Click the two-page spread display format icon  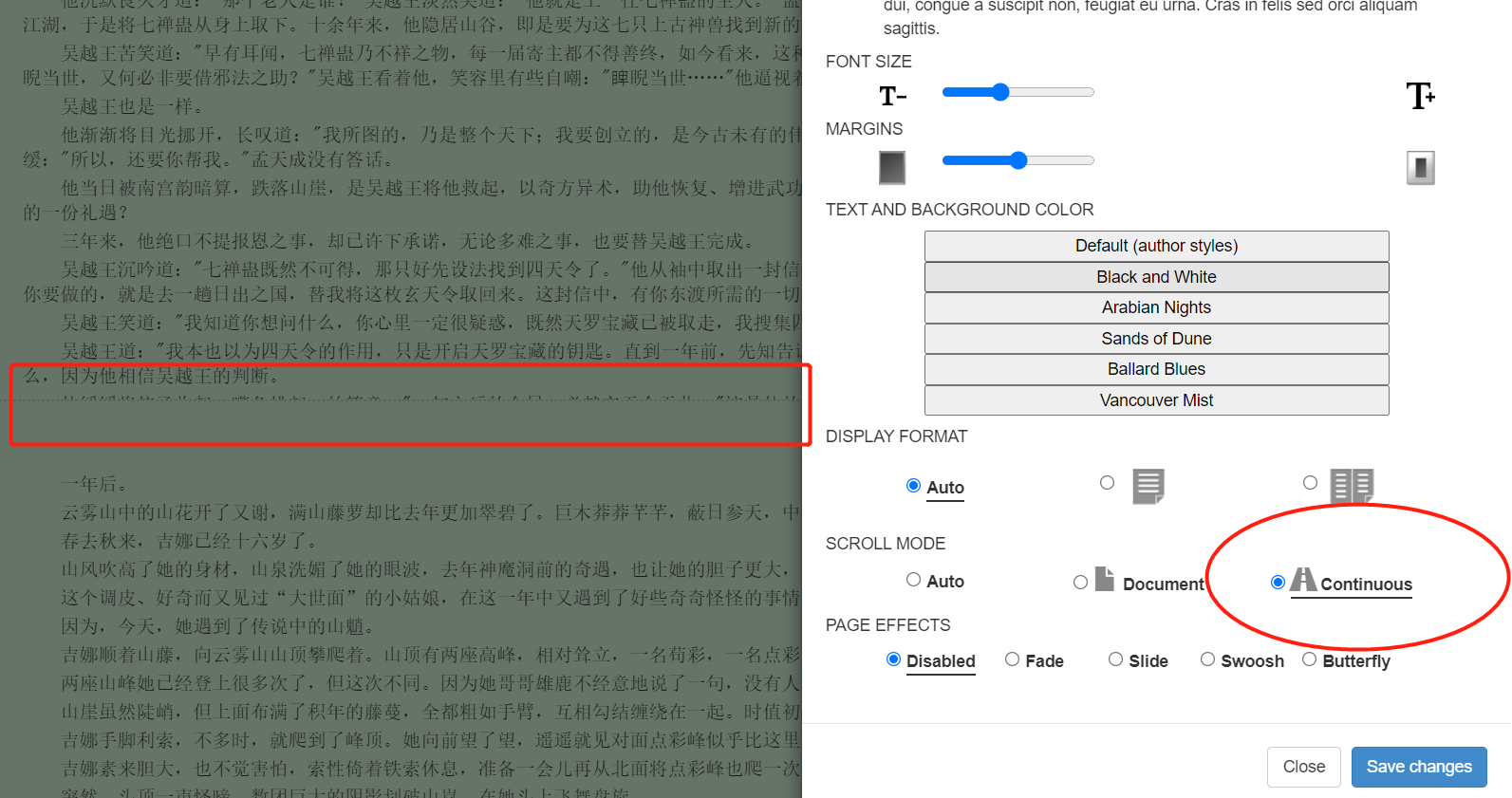(x=1352, y=486)
